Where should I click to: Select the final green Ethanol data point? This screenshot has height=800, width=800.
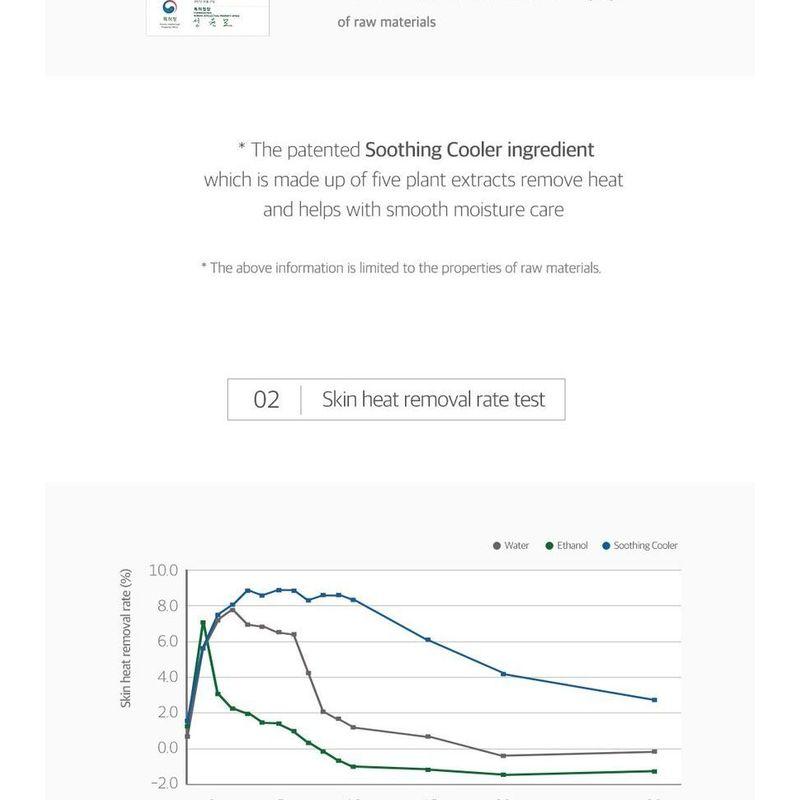[x=655, y=771]
